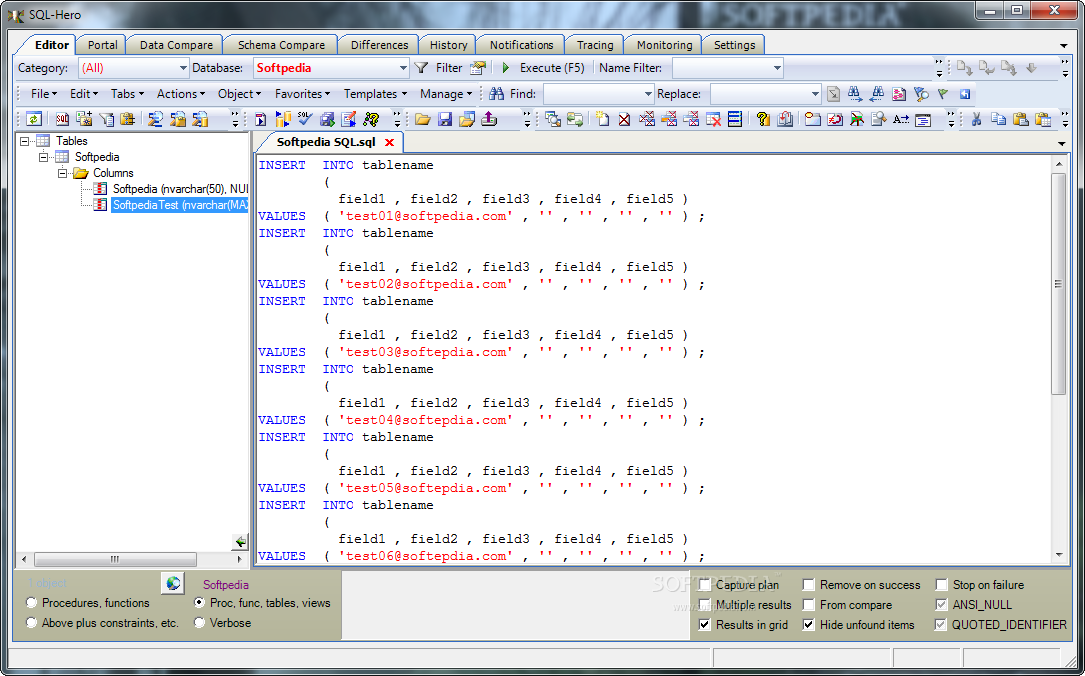Select SoftpediaTest (nvarchar(MAX)) column item
This screenshot has width=1085, height=676.
(180, 205)
